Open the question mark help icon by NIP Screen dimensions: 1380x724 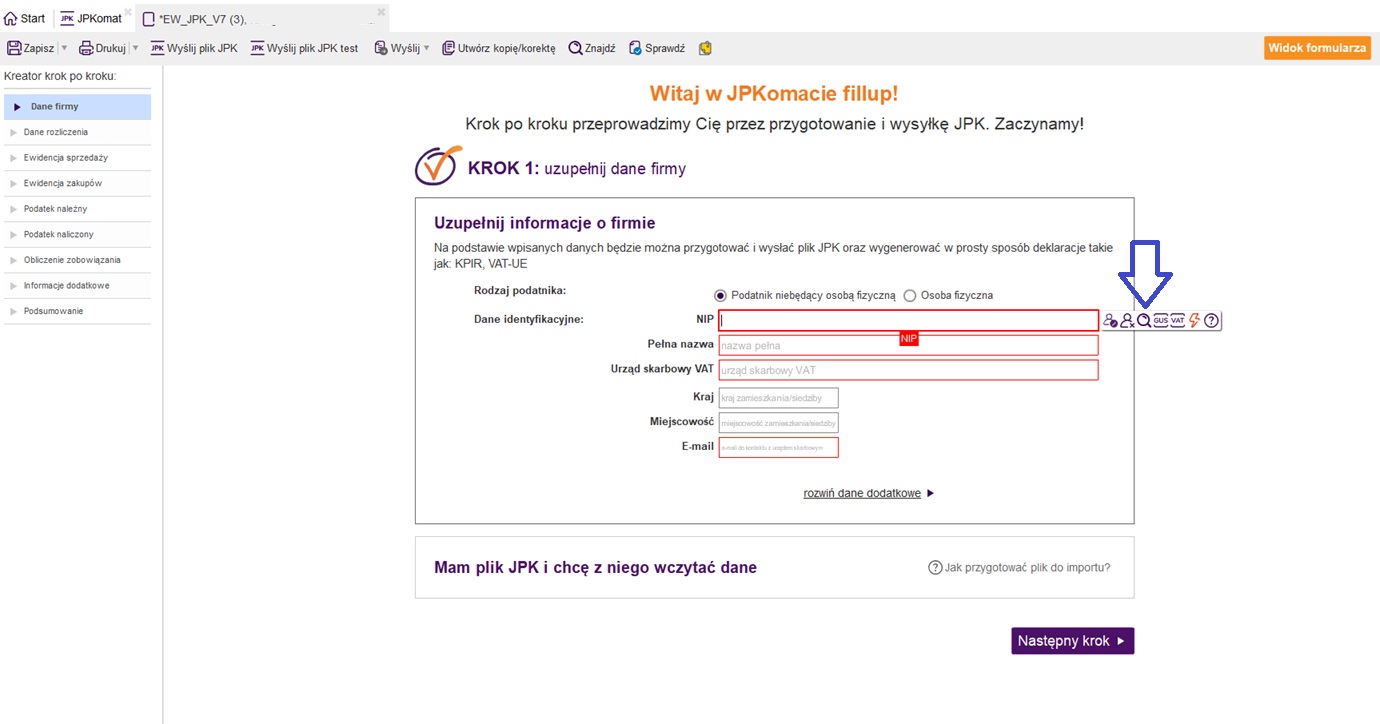tap(1211, 321)
